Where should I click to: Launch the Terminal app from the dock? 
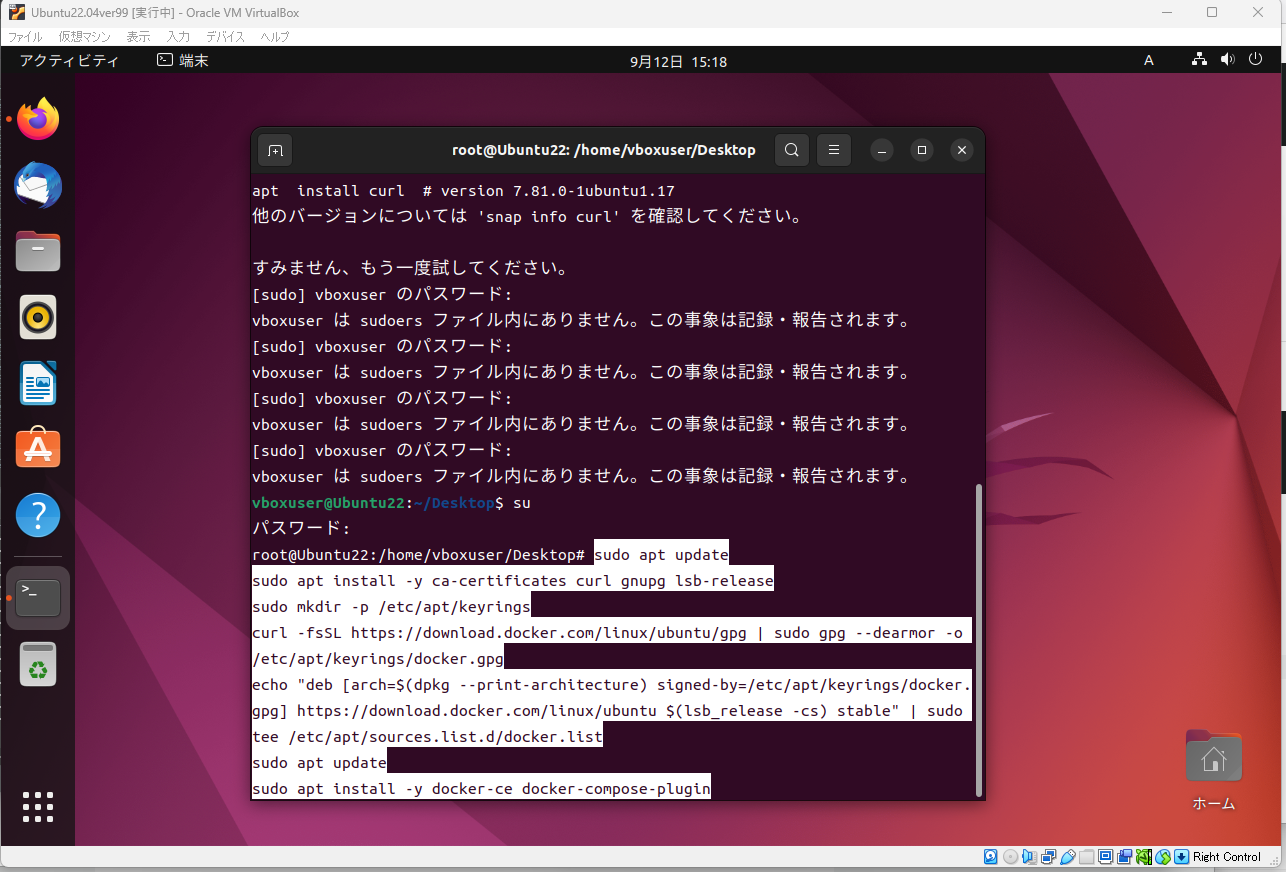[37, 597]
